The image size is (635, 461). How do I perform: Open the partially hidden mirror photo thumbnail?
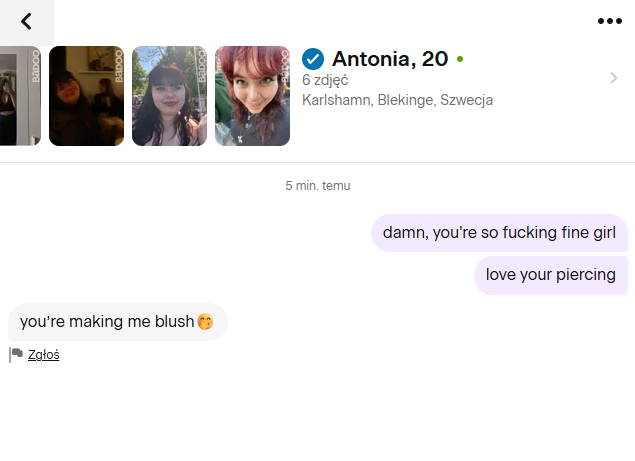pyautogui.click(x=20, y=96)
